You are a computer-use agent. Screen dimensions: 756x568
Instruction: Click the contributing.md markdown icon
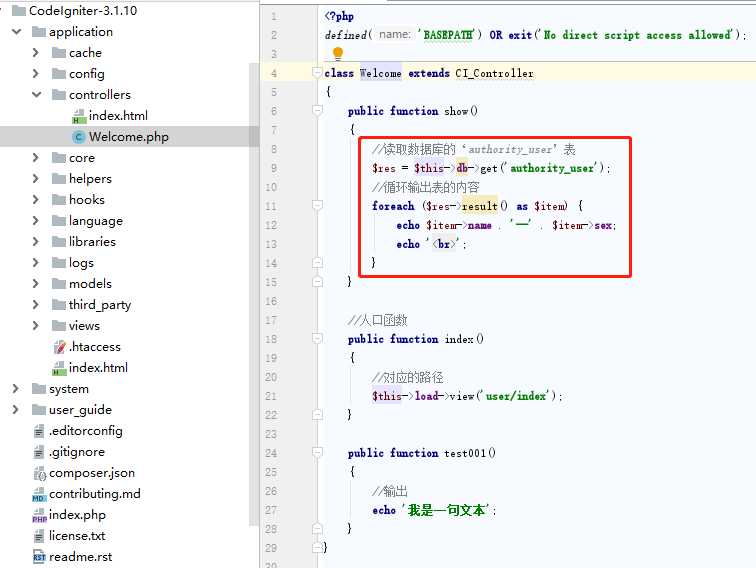pos(39,494)
